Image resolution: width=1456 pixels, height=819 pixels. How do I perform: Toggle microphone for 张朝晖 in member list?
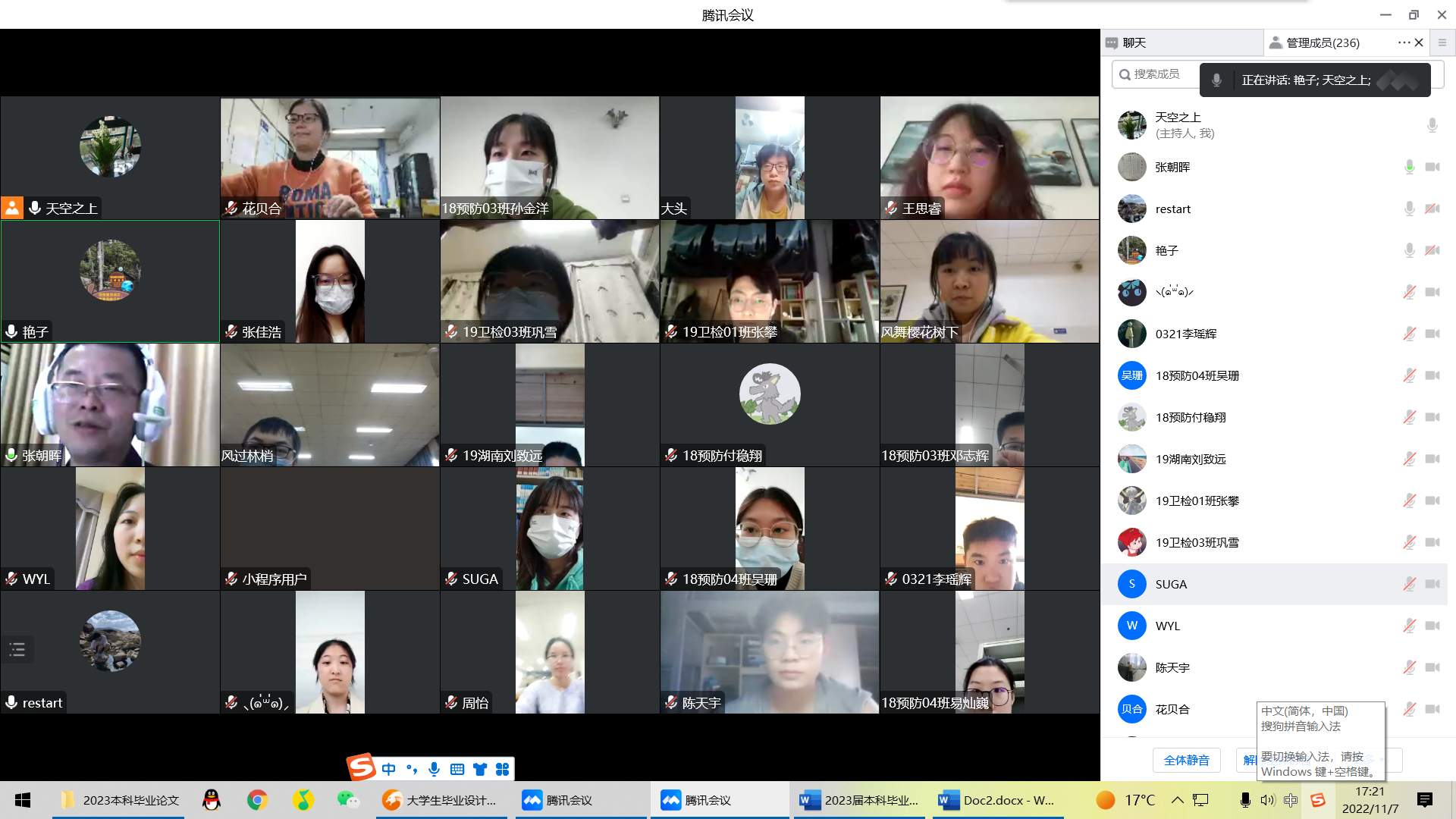tap(1409, 167)
